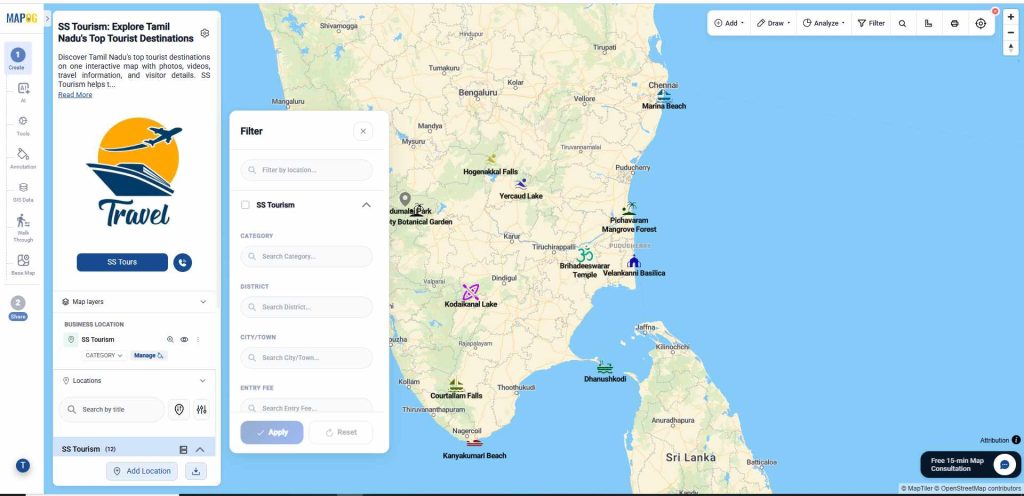Viewport: 1024px width, 496px height.
Task: Locate my position with the target icon
Action: tap(981, 23)
